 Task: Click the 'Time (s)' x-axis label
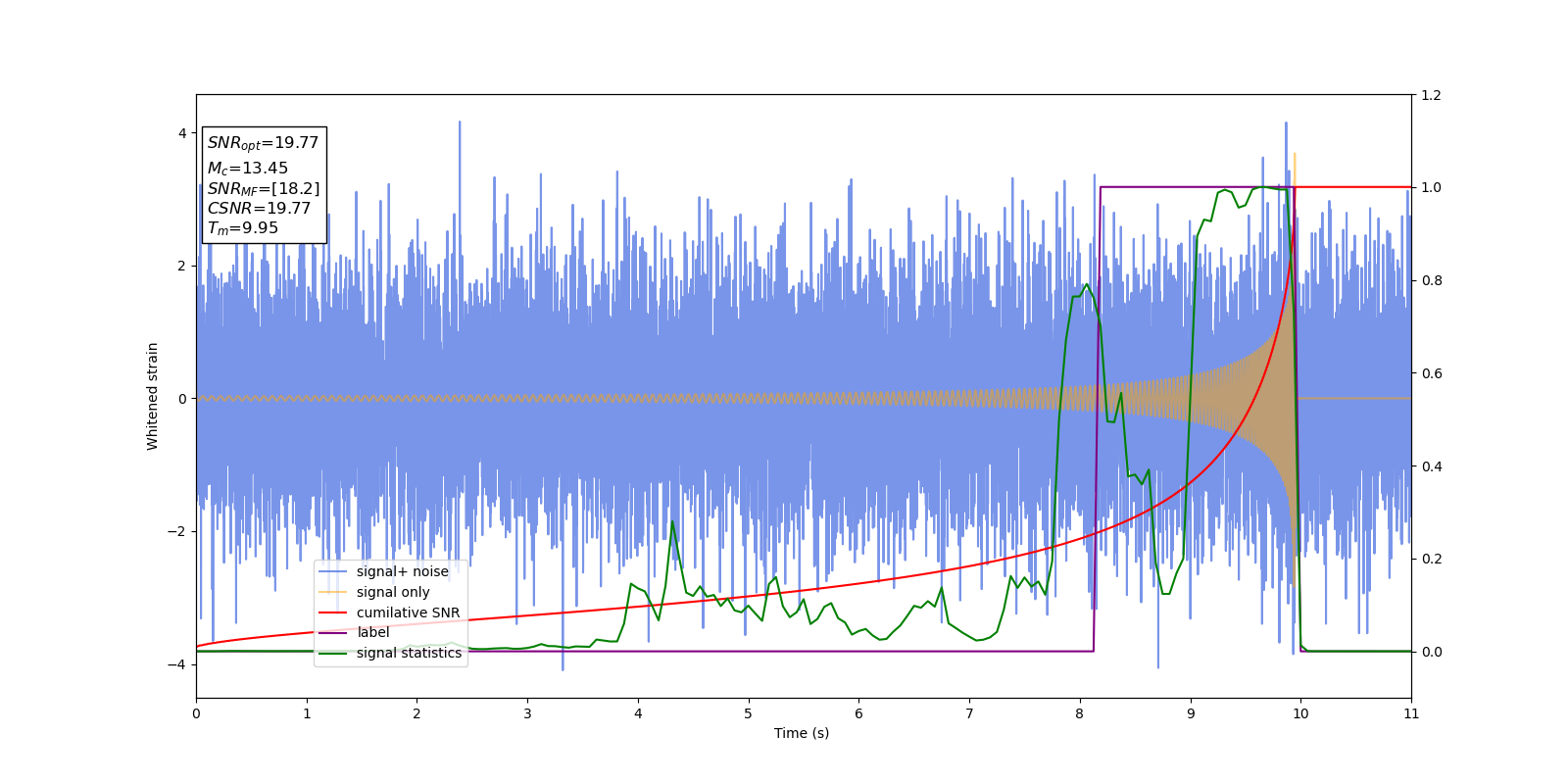(x=802, y=733)
